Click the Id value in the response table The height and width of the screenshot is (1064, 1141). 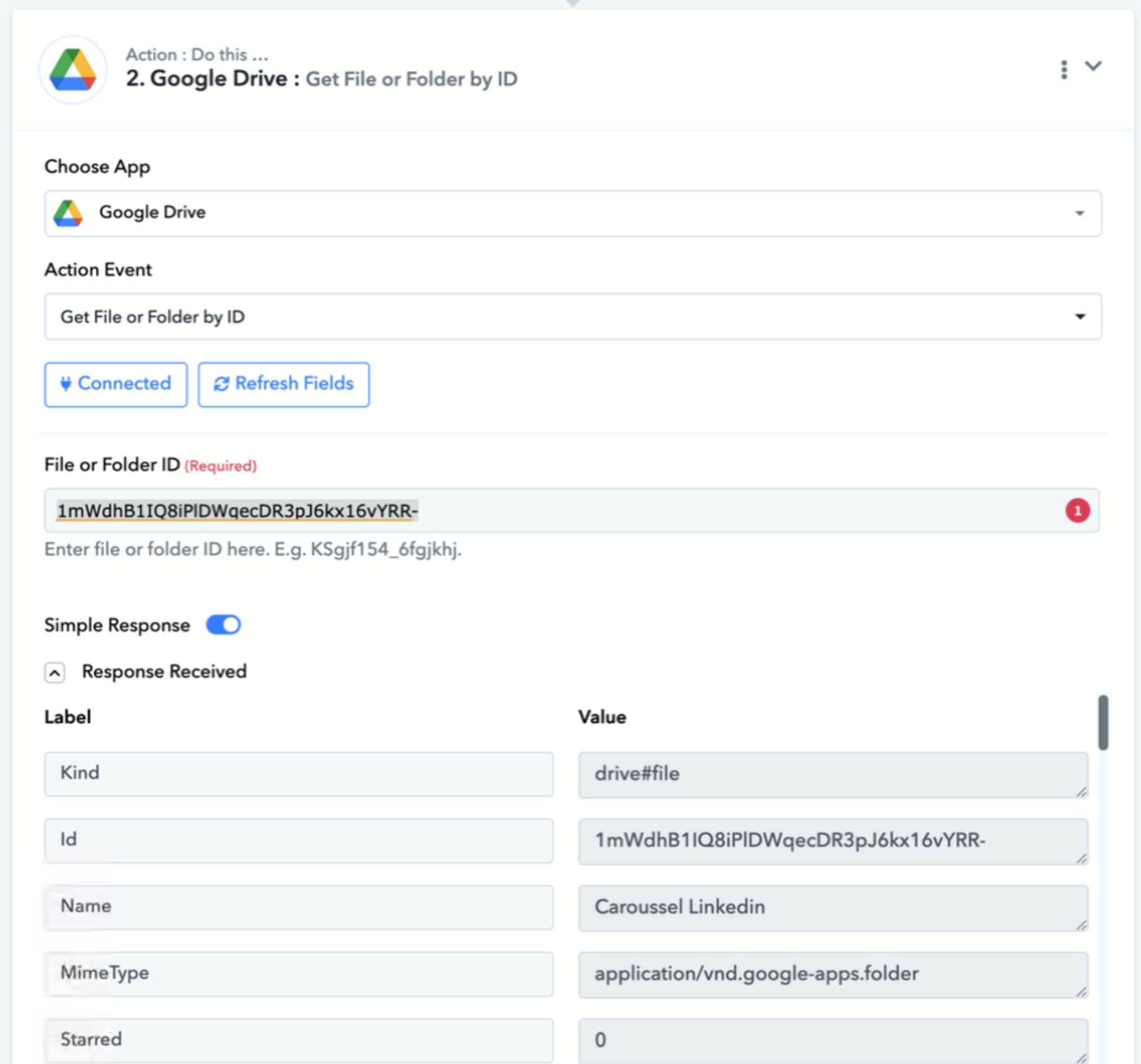[x=833, y=841]
